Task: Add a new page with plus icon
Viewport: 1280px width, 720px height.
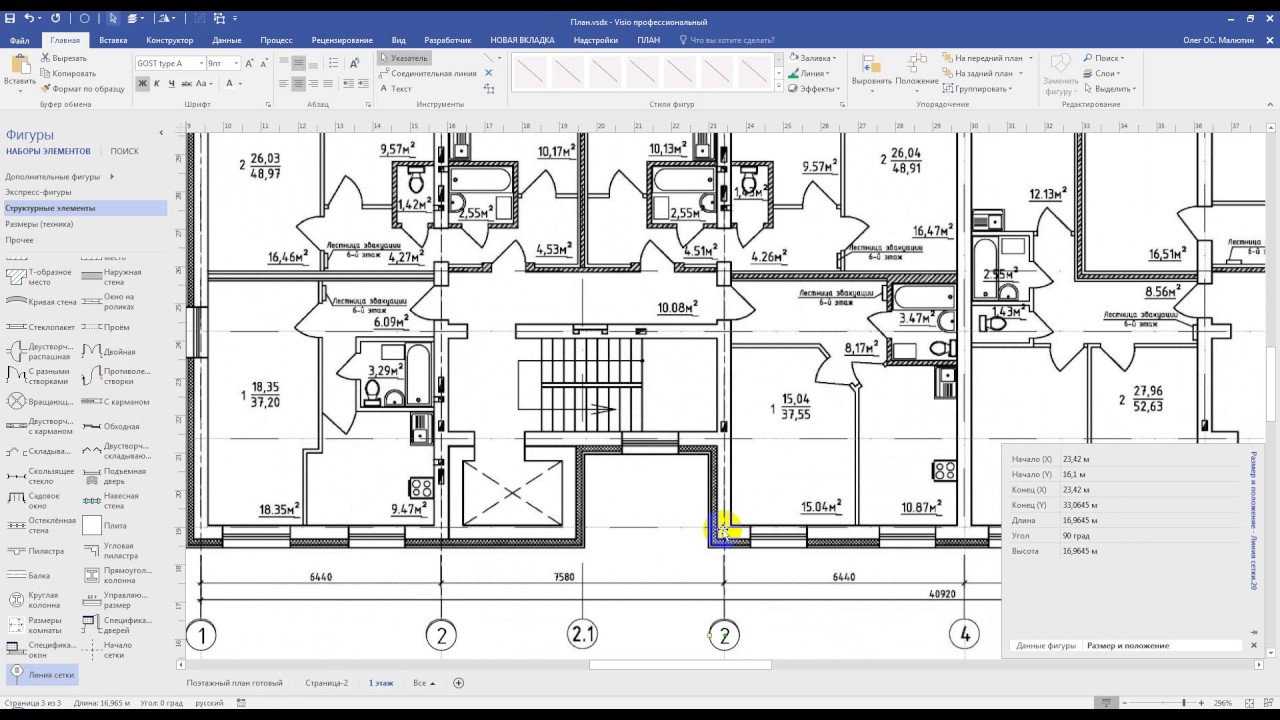Action: (459, 683)
